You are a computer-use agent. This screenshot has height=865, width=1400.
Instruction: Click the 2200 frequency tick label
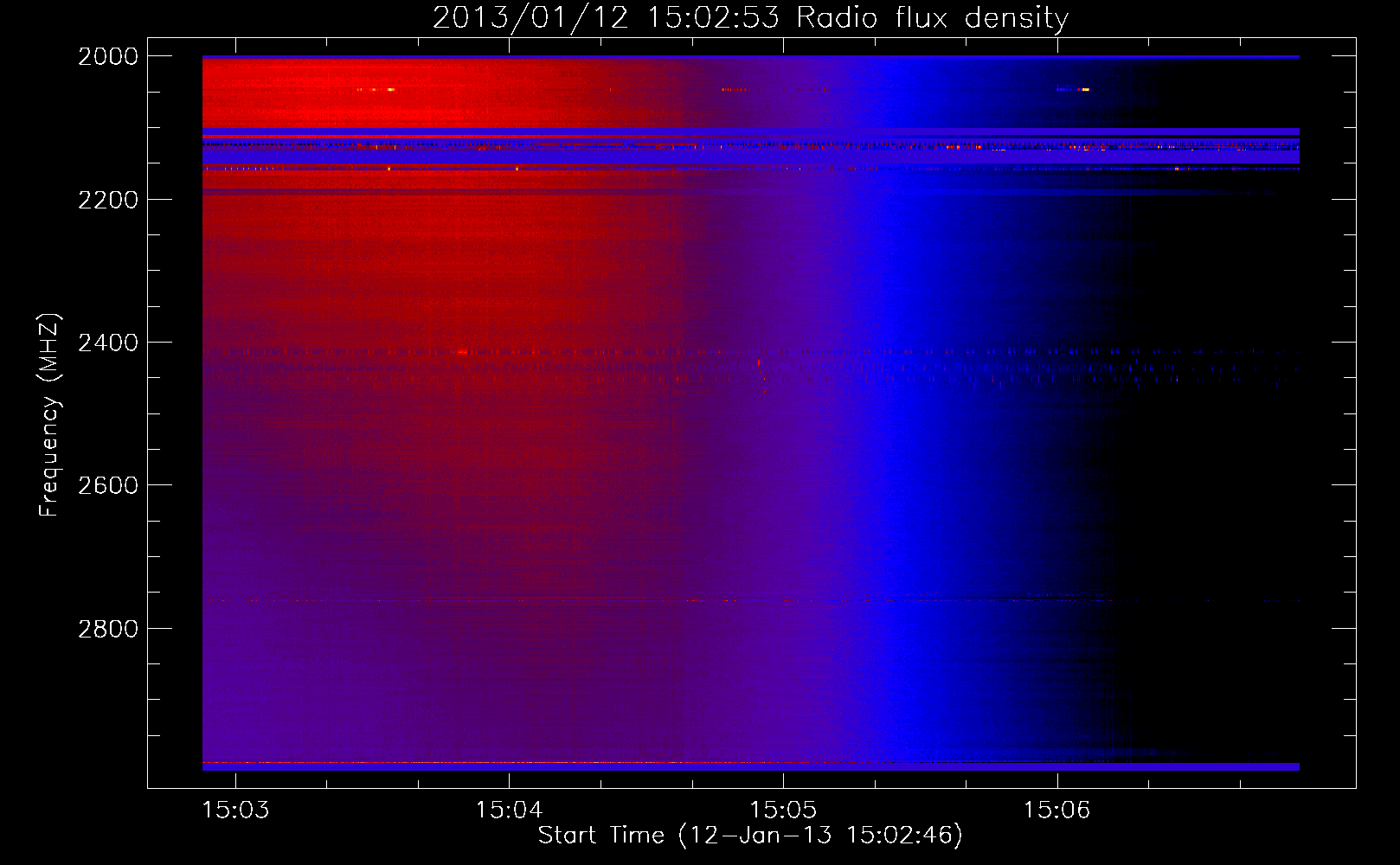[108, 200]
